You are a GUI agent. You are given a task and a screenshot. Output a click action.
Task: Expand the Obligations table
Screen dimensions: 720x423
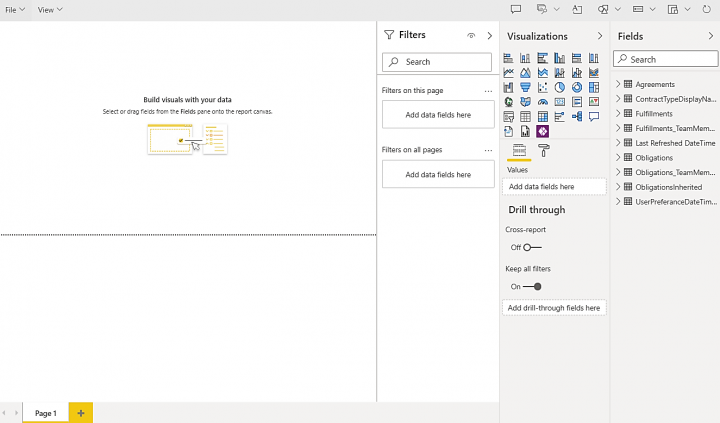point(618,157)
